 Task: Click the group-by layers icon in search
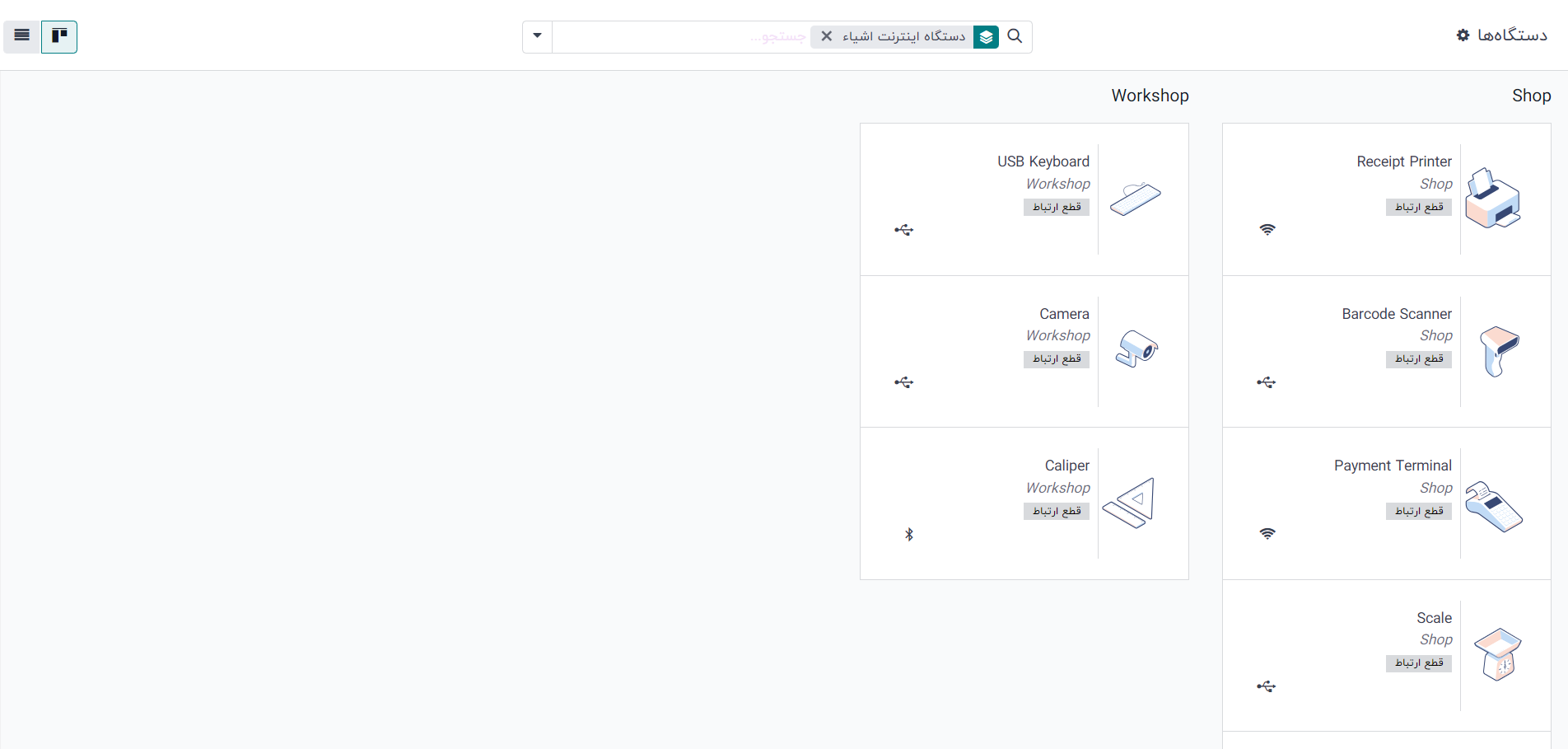(986, 37)
